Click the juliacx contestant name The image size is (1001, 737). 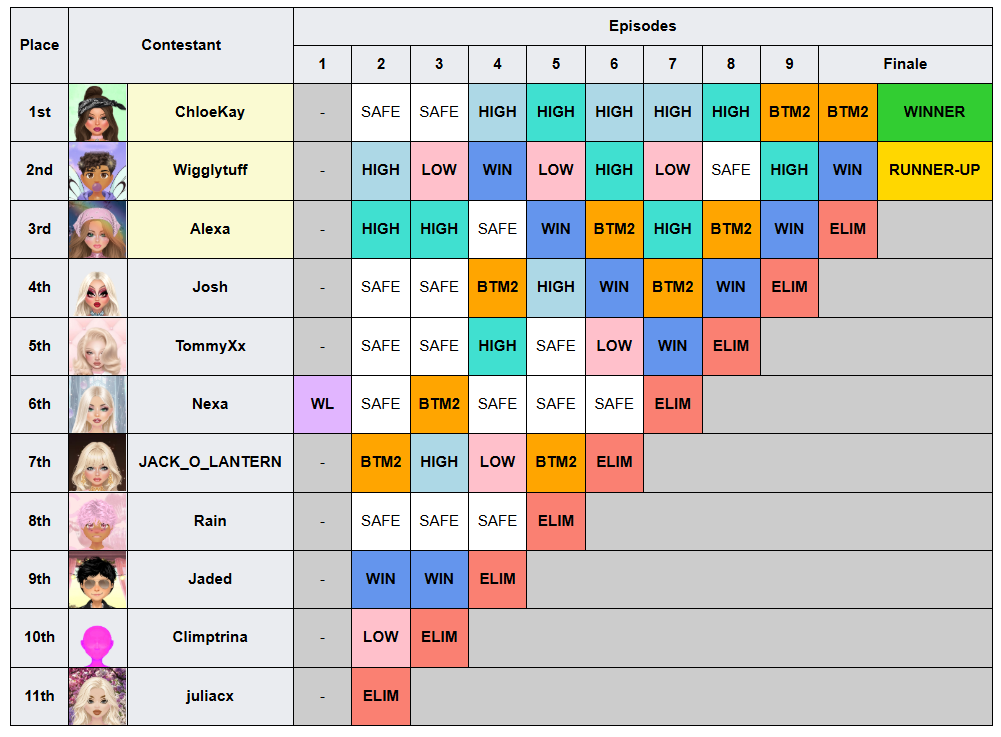click(x=210, y=696)
